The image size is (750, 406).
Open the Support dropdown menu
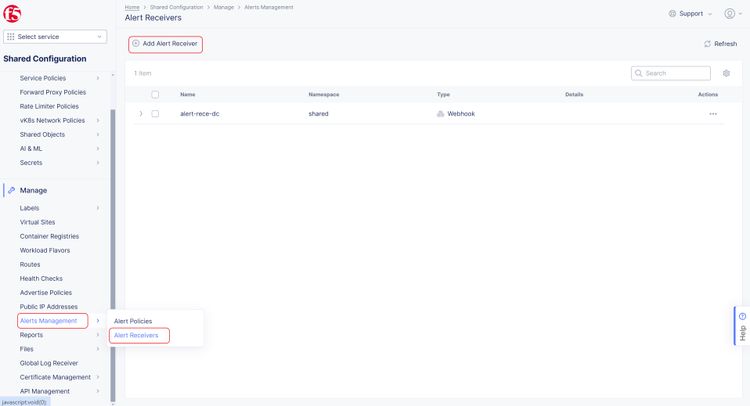pos(691,14)
